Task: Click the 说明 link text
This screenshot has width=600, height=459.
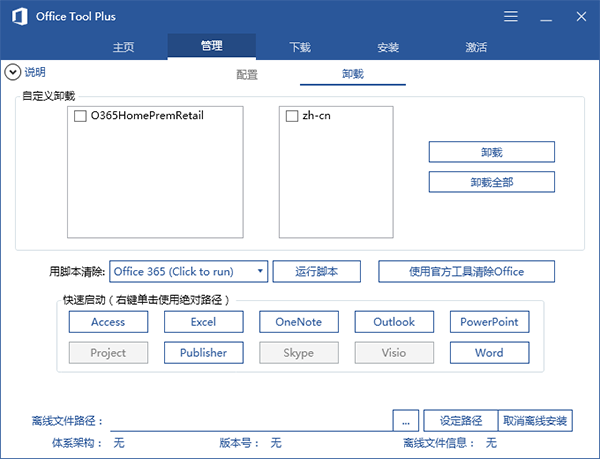Action: pos(35,72)
